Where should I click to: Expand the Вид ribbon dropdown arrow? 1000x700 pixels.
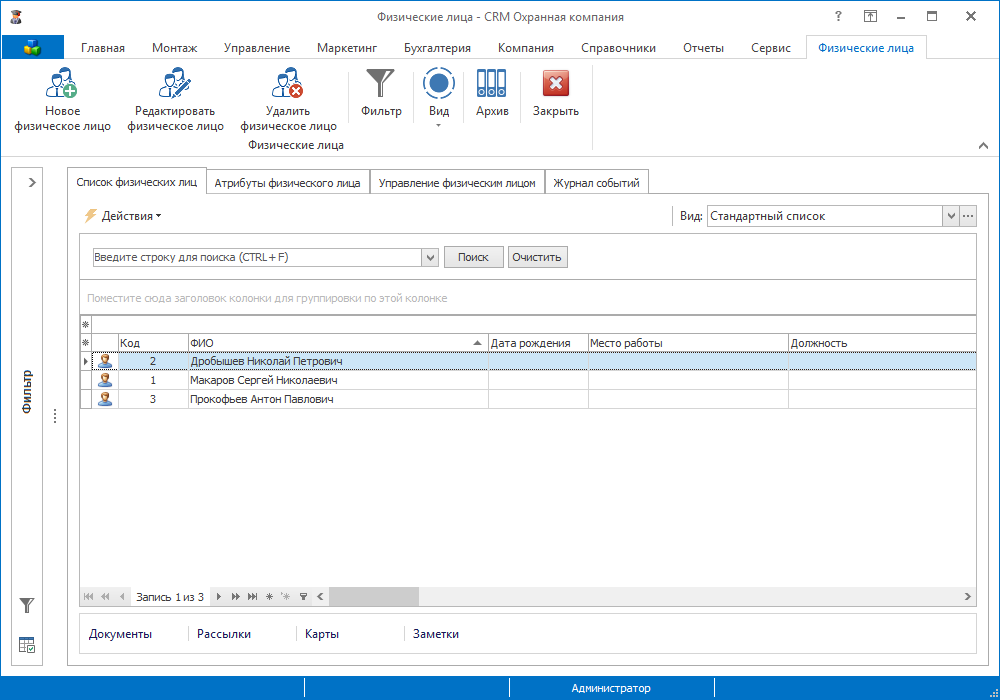click(x=438, y=126)
